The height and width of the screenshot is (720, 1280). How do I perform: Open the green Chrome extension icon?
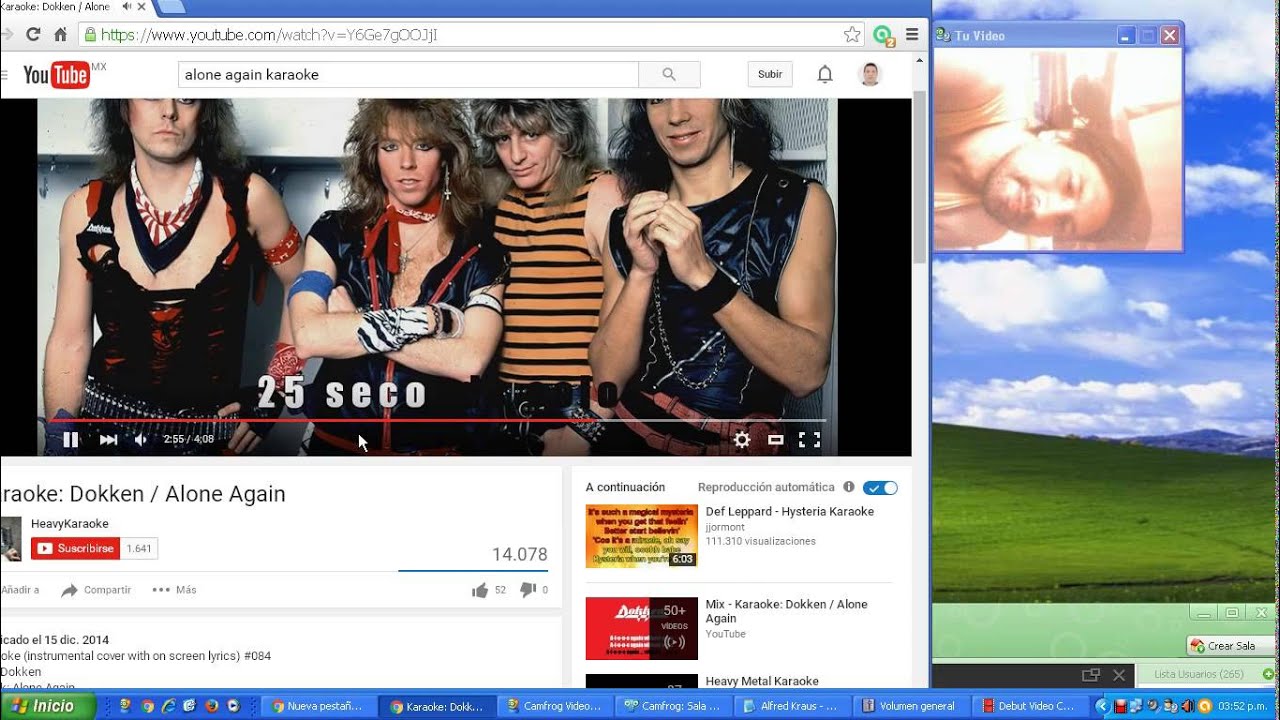[882, 36]
